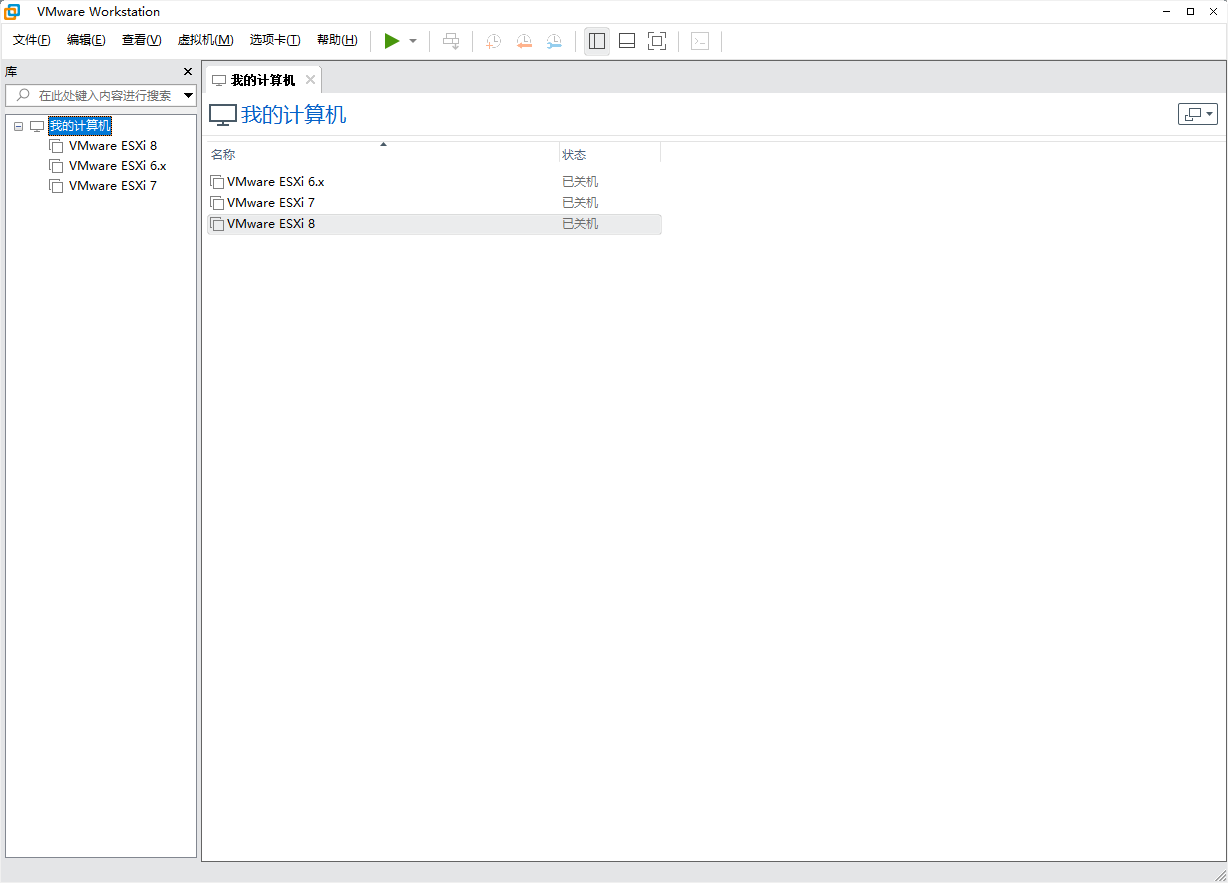The width and height of the screenshot is (1228, 883).
Task: Click the green power on play button
Action: pos(392,41)
